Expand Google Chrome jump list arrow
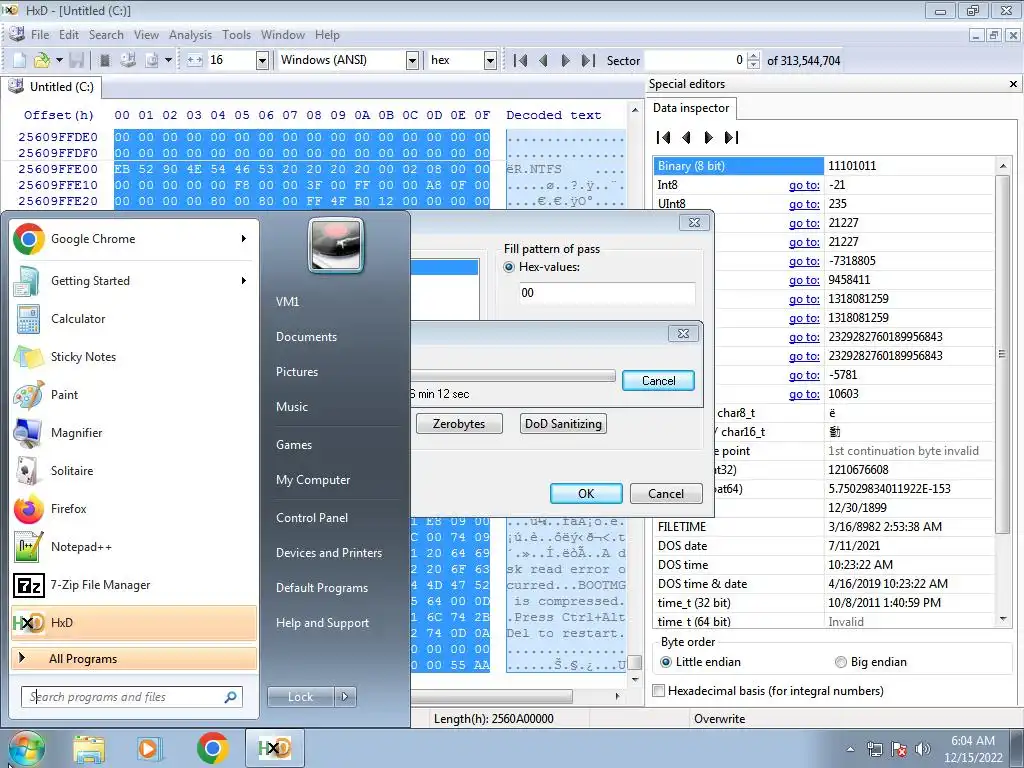The width and height of the screenshot is (1024, 768). (x=244, y=239)
